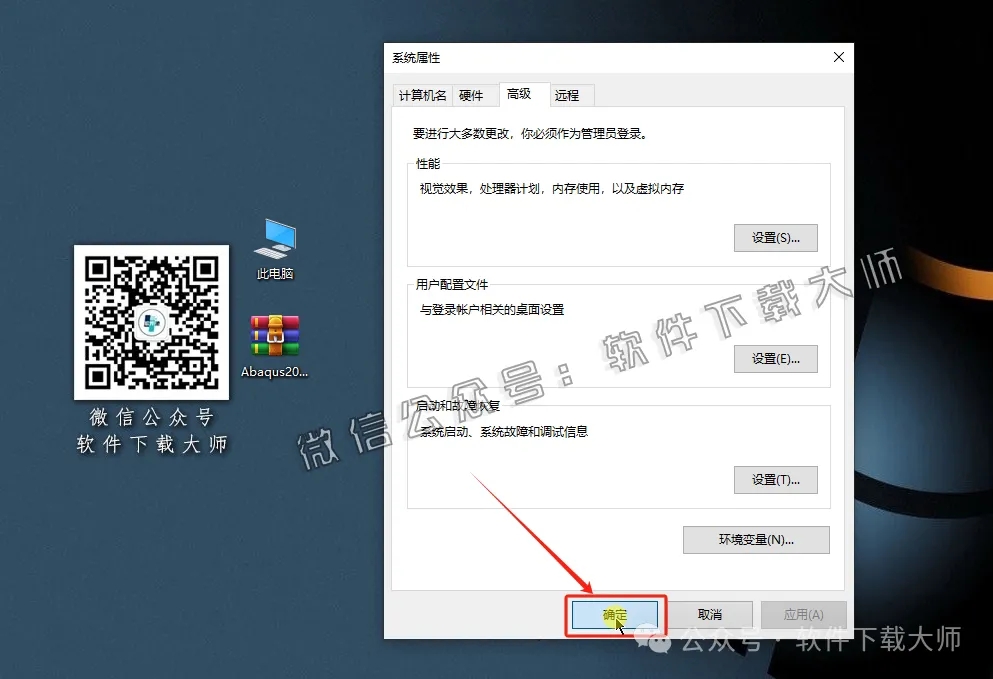Click the 微信公众号 caption under QR code

(151, 417)
